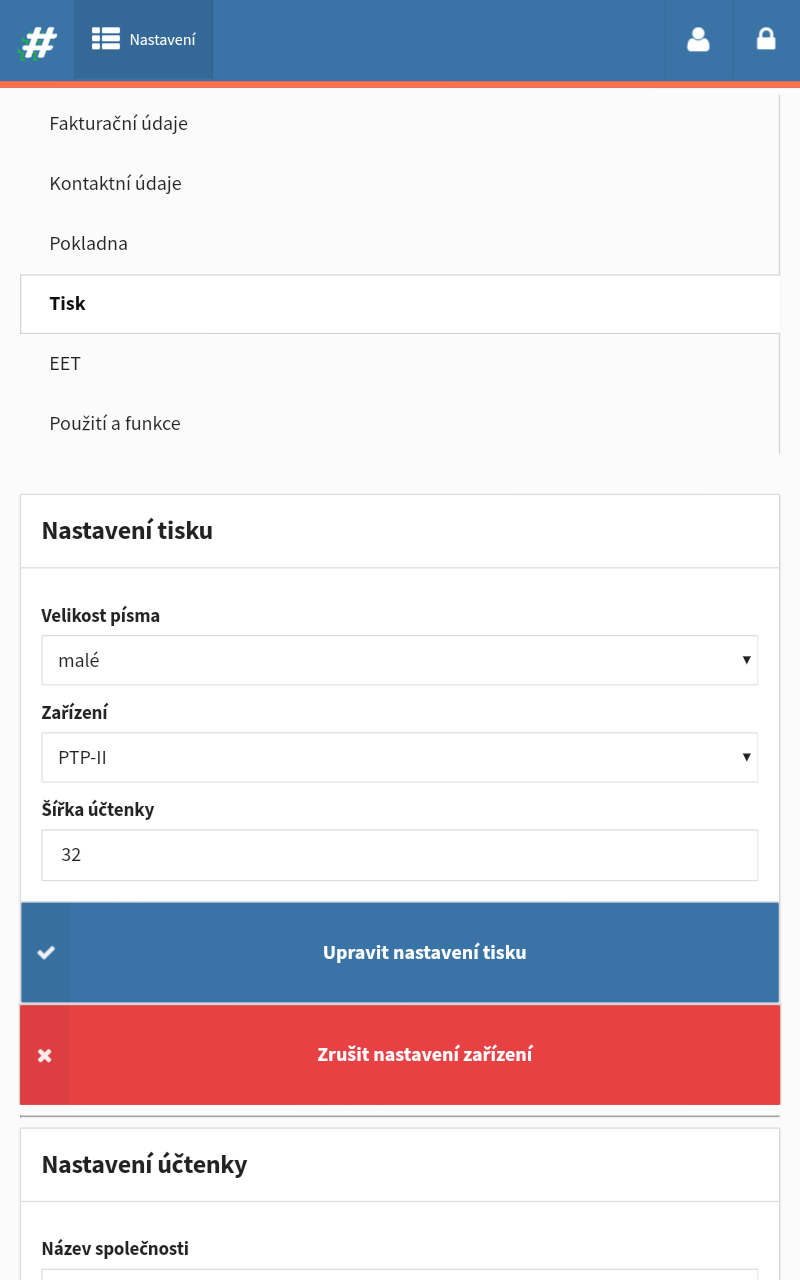The image size is (800, 1280).
Task: Click Upravit nastavení tisku button
Action: 400,952
